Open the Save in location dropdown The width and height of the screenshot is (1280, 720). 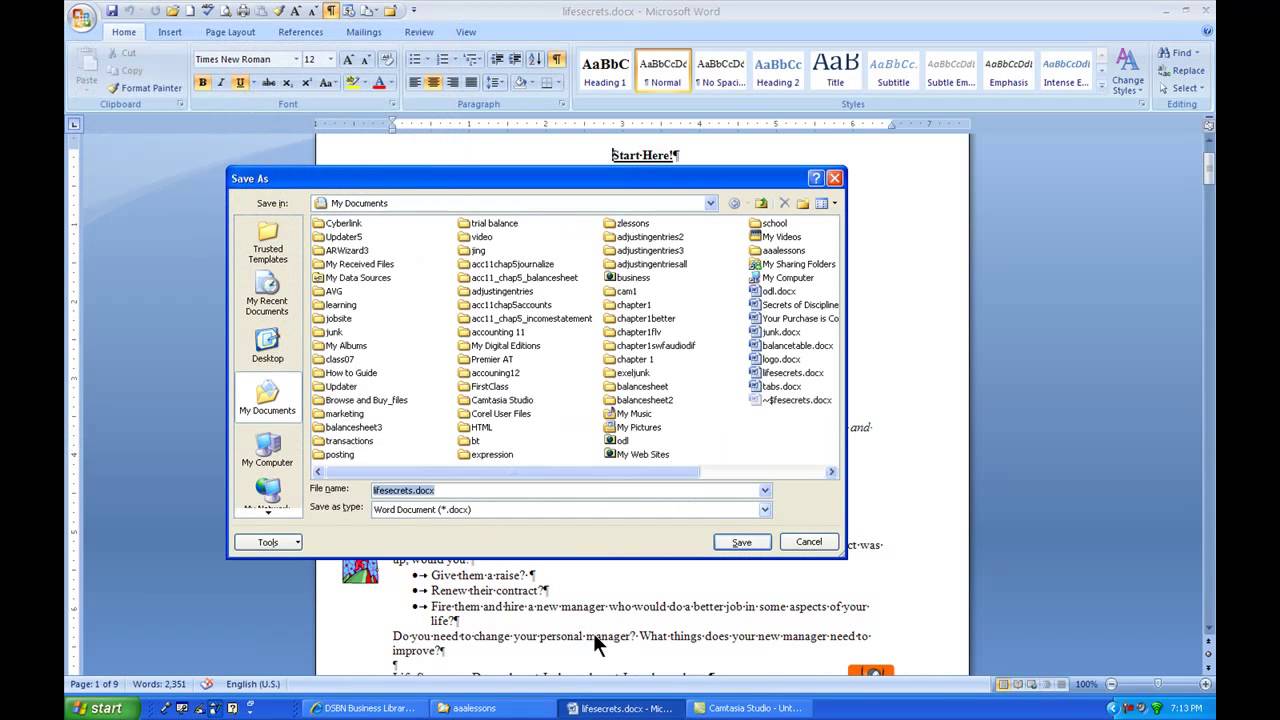(711, 203)
